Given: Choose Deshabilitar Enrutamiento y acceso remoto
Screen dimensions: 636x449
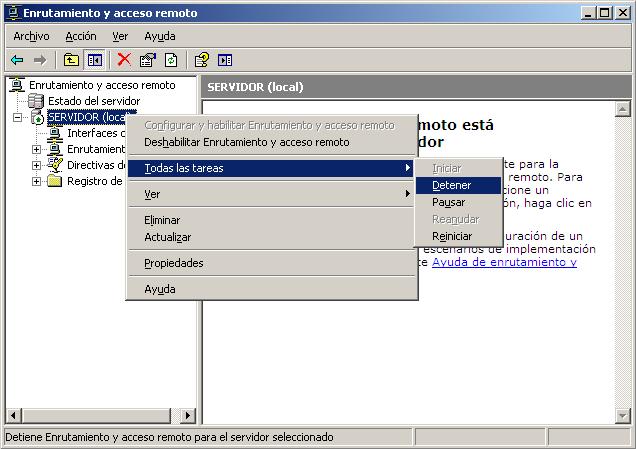Looking at the screenshot, I should [246, 142].
